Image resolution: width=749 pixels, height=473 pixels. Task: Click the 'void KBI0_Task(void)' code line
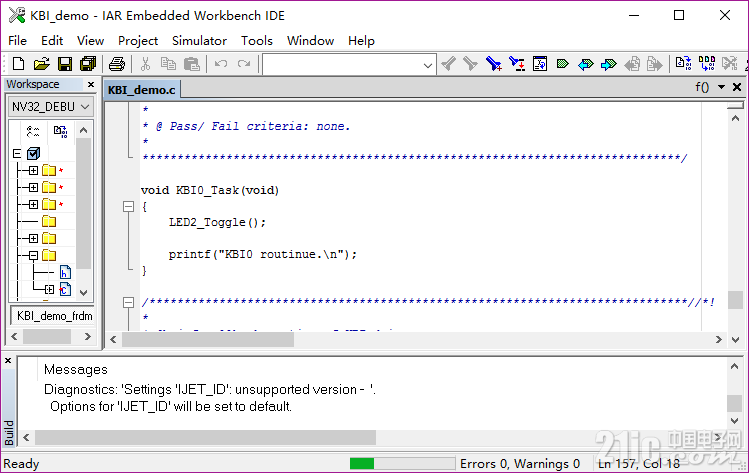pyautogui.click(x=210, y=190)
